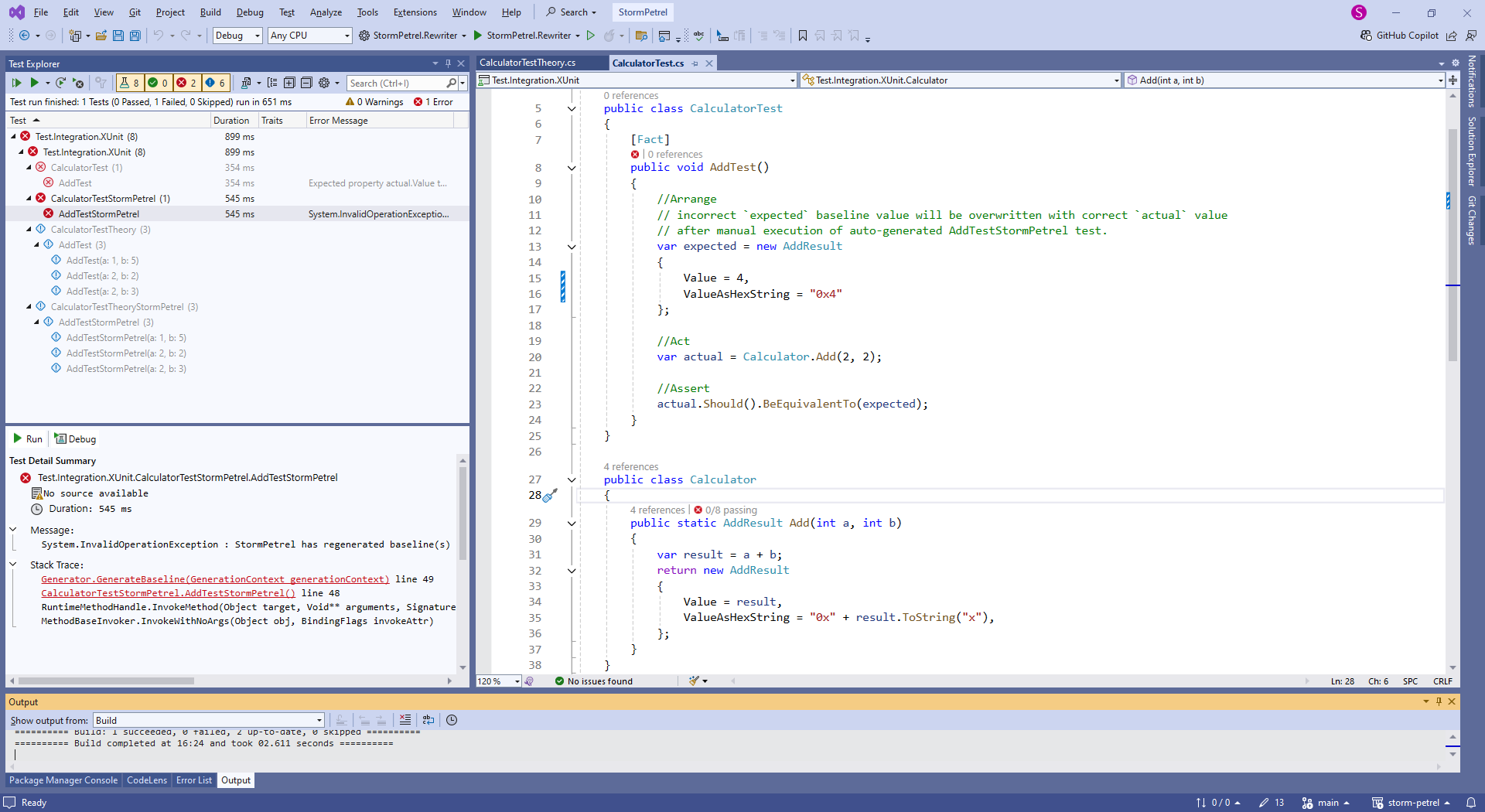Click the Solution Explorer settings gear above the editor
Viewport: 1485px width, 812px height.
[1455, 63]
